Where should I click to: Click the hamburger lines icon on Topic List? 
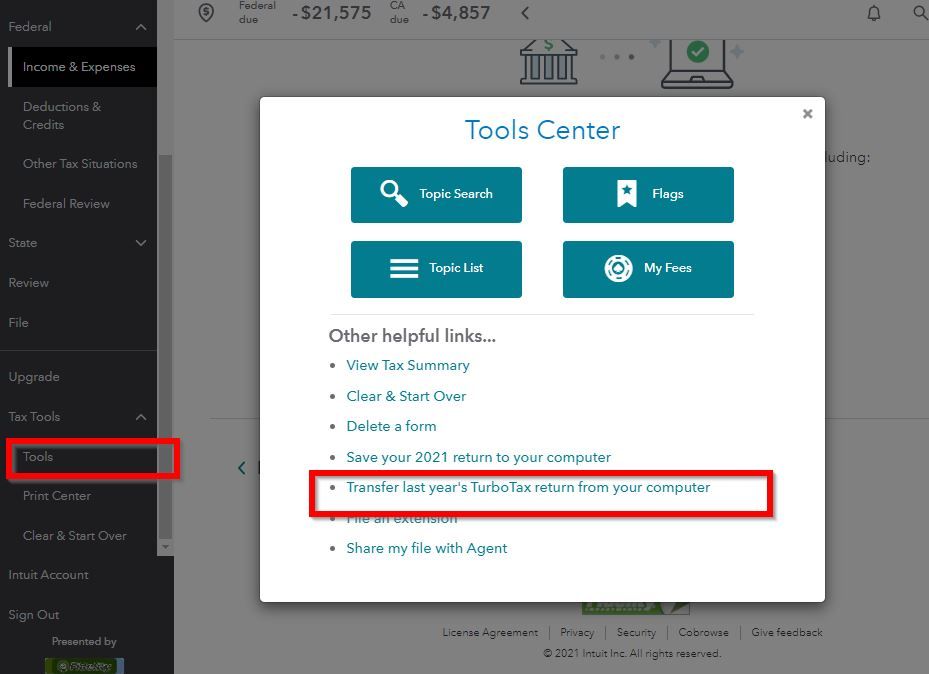point(404,268)
